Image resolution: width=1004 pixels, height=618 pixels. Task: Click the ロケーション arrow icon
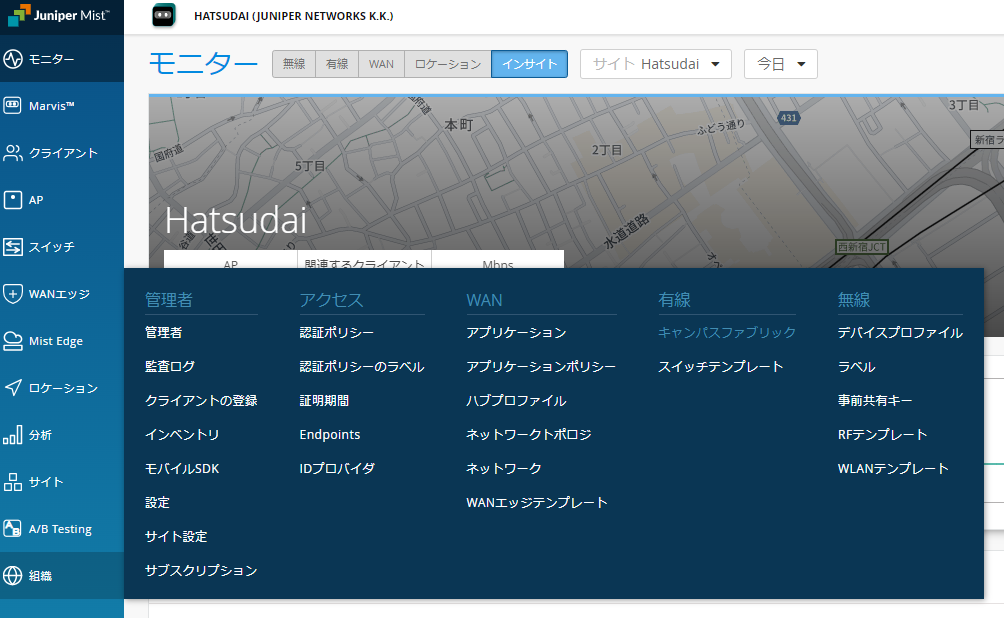point(13,388)
